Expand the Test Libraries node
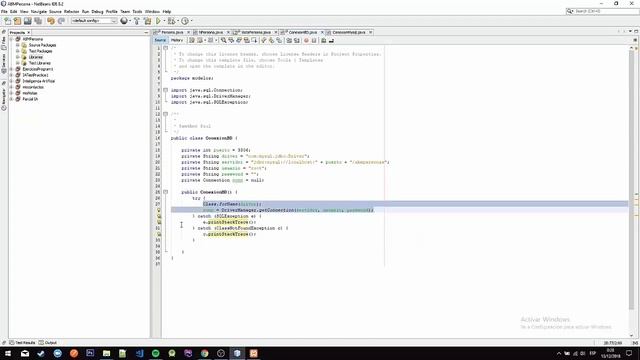The width and height of the screenshot is (640, 360). (x=18, y=63)
